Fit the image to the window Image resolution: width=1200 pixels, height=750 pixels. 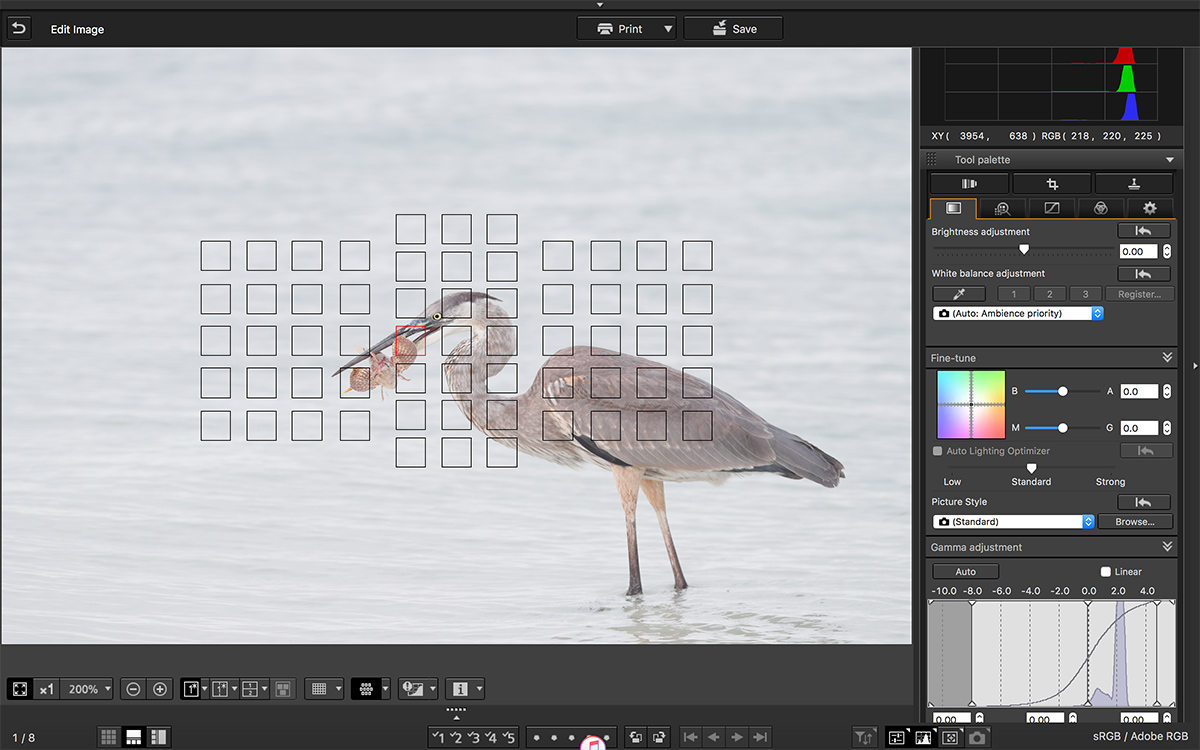[20, 689]
